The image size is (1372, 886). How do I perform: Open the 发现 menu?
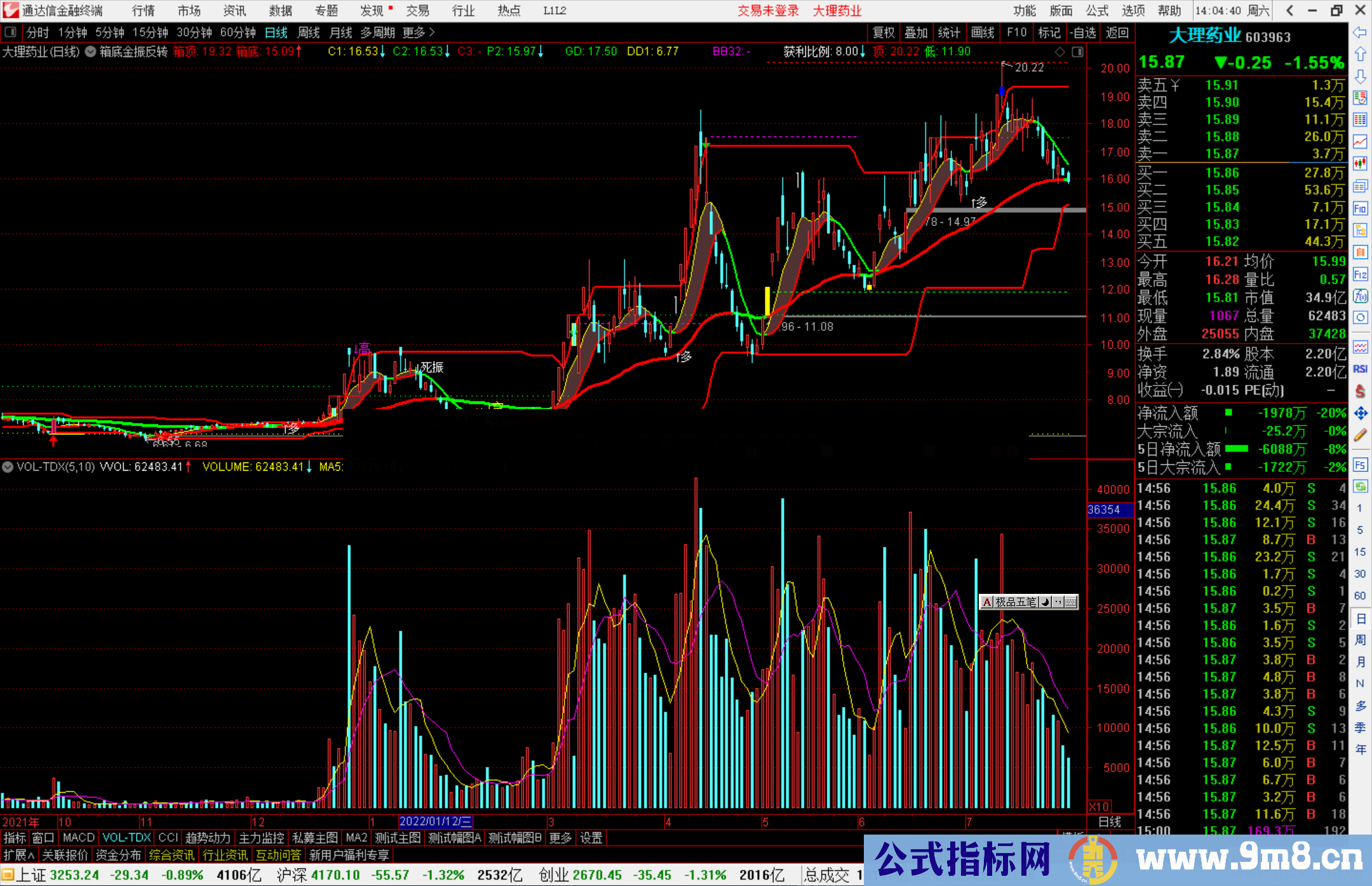point(372,11)
